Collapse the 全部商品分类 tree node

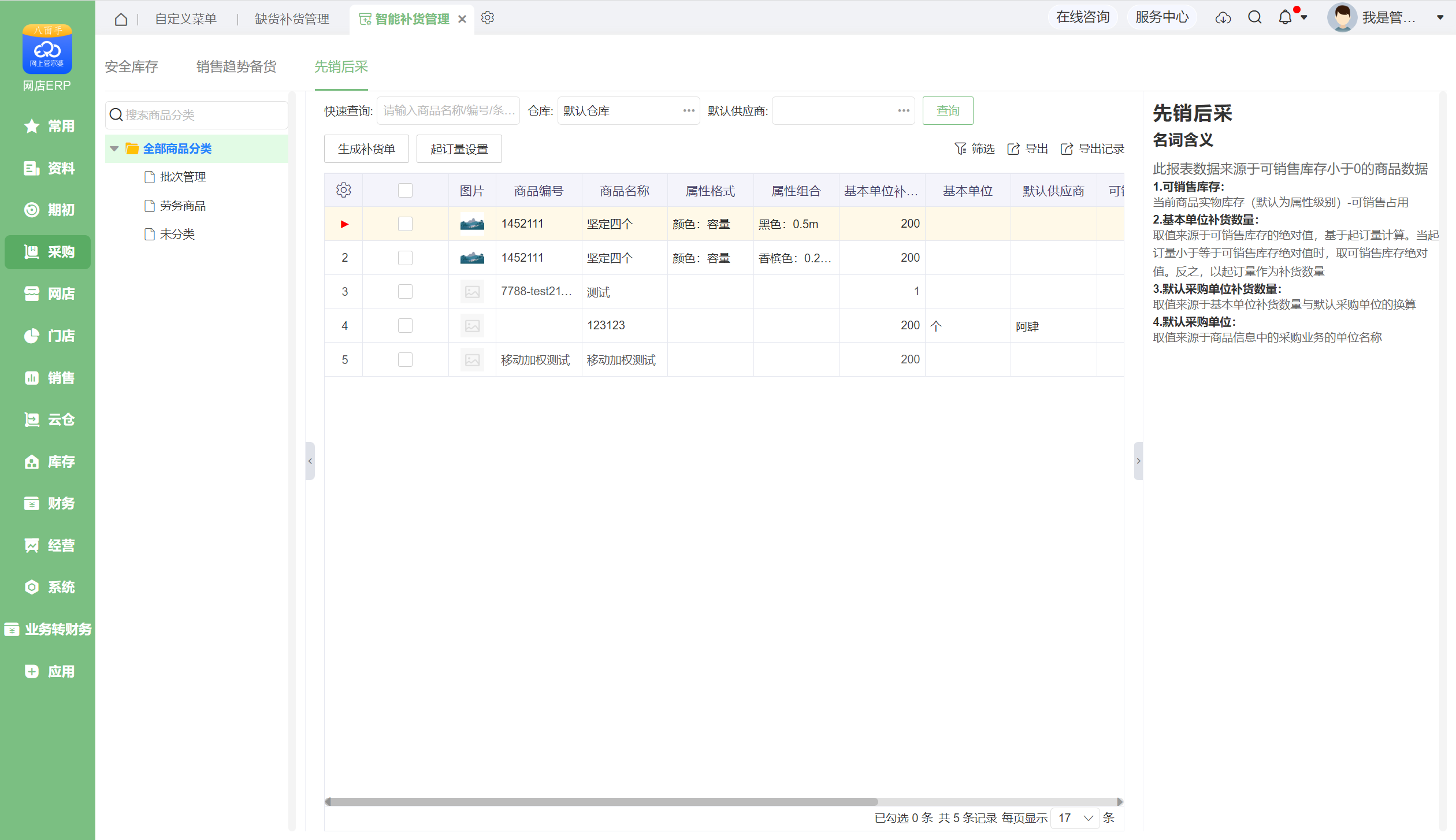coord(114,149)
